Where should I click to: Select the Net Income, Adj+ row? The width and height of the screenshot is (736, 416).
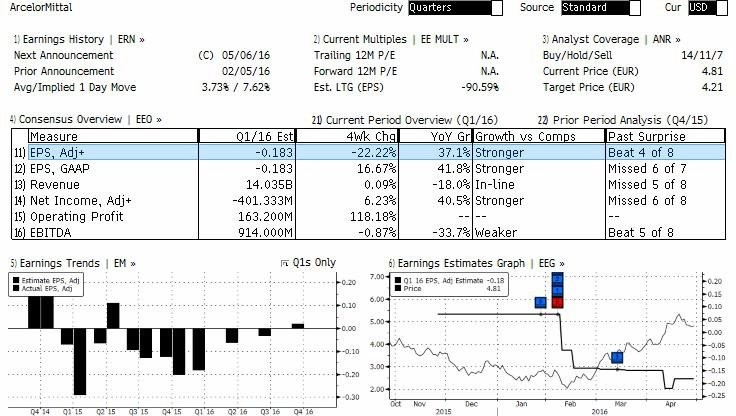[x=368, y=200]
